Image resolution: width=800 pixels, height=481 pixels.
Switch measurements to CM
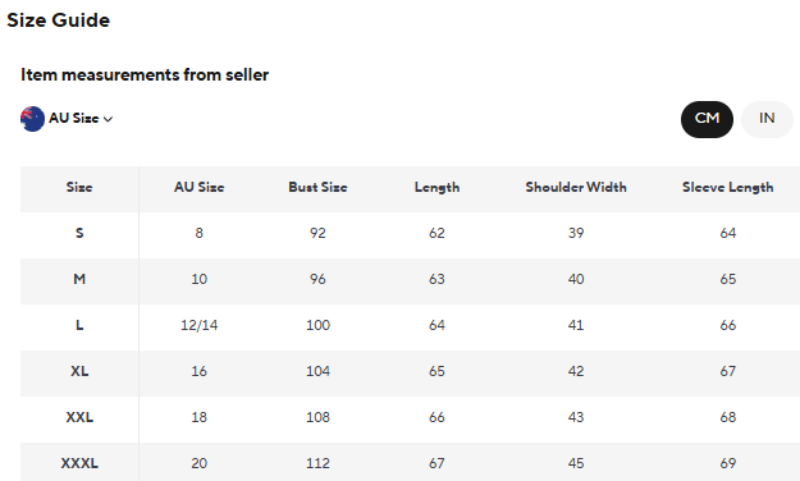point(707,118)
